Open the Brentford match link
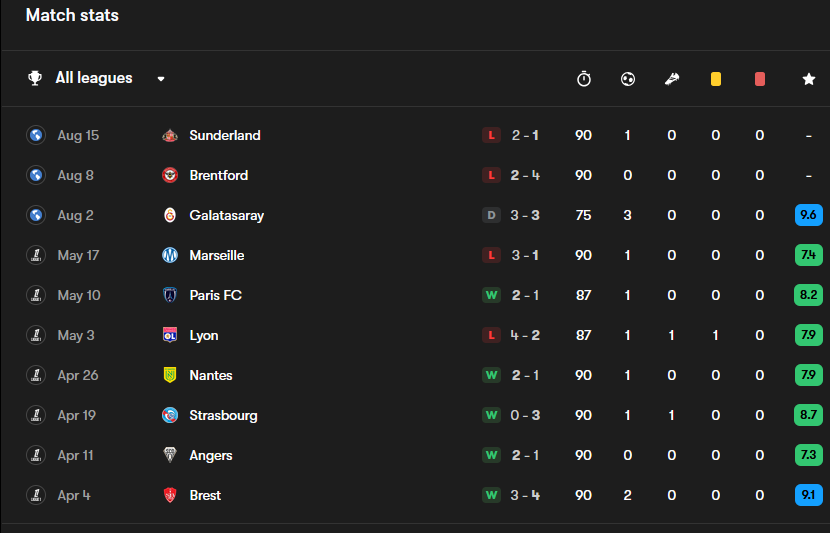 [x=415, y=175]
